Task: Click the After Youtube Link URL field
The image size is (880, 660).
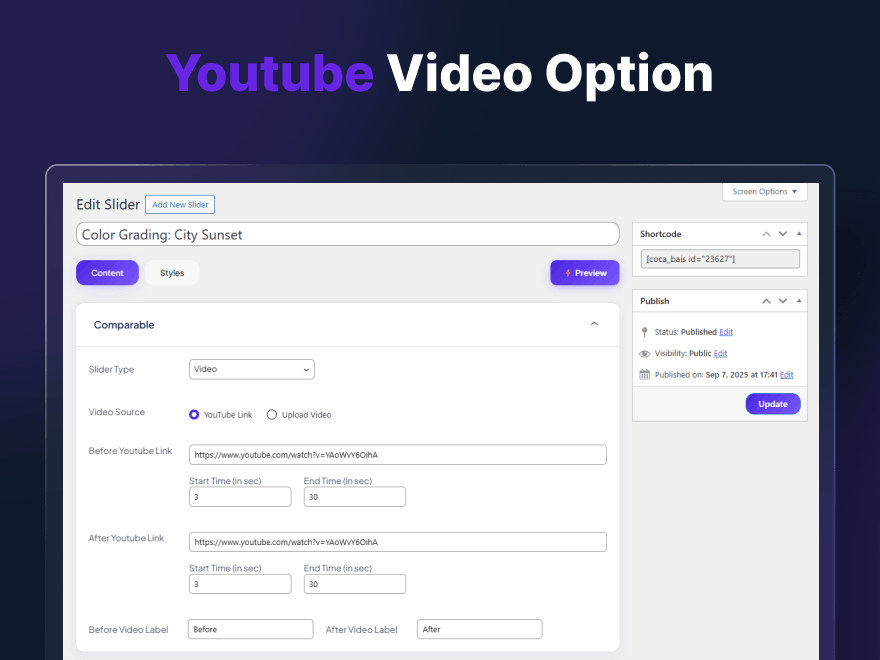Action: (x=397, y=542)
